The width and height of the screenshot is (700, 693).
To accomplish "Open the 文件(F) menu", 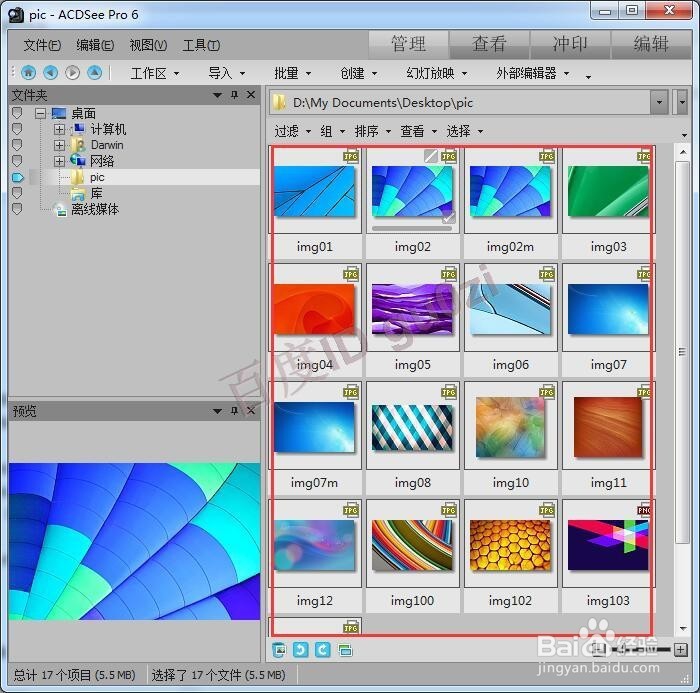I will tap(42, 45).
